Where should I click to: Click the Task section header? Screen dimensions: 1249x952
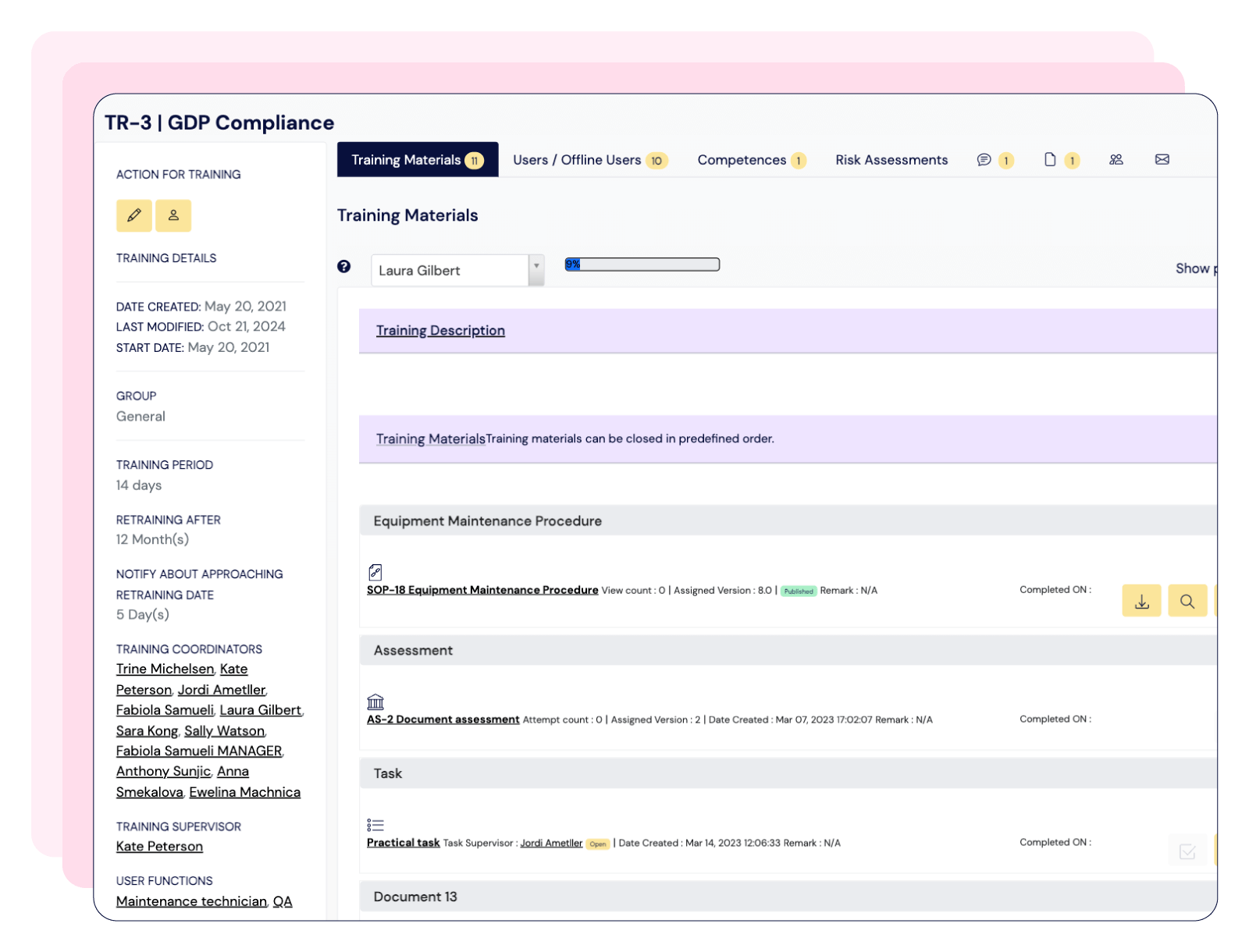[788, 774]
